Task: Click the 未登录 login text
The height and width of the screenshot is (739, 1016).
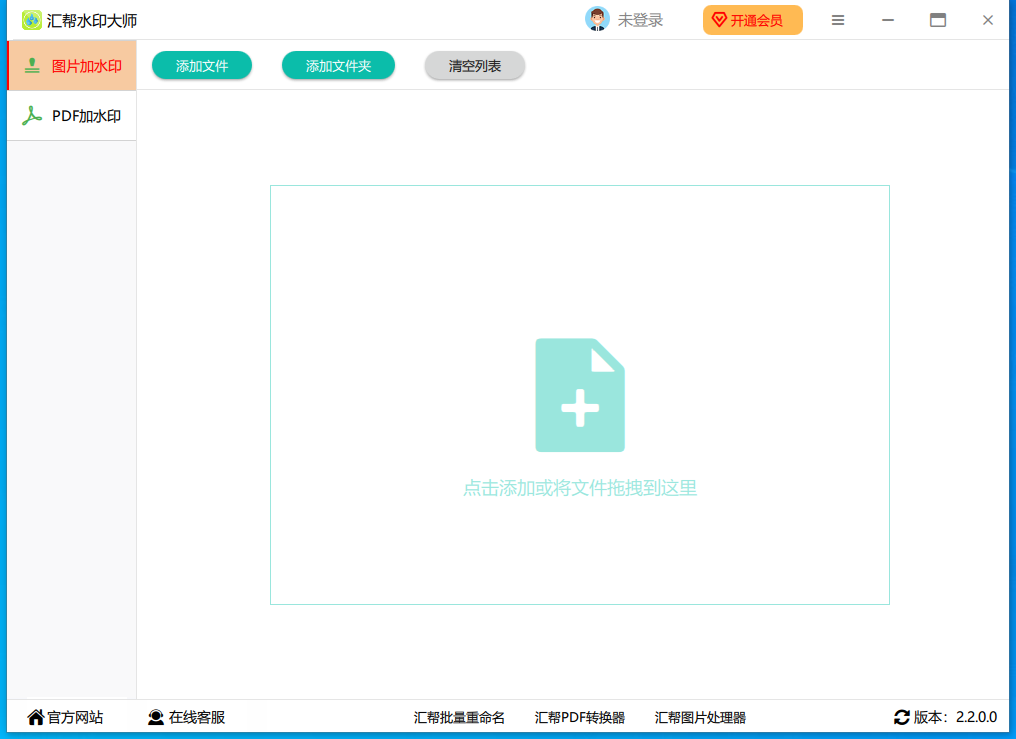Action: pyautogui.click(x=640, y=20)
